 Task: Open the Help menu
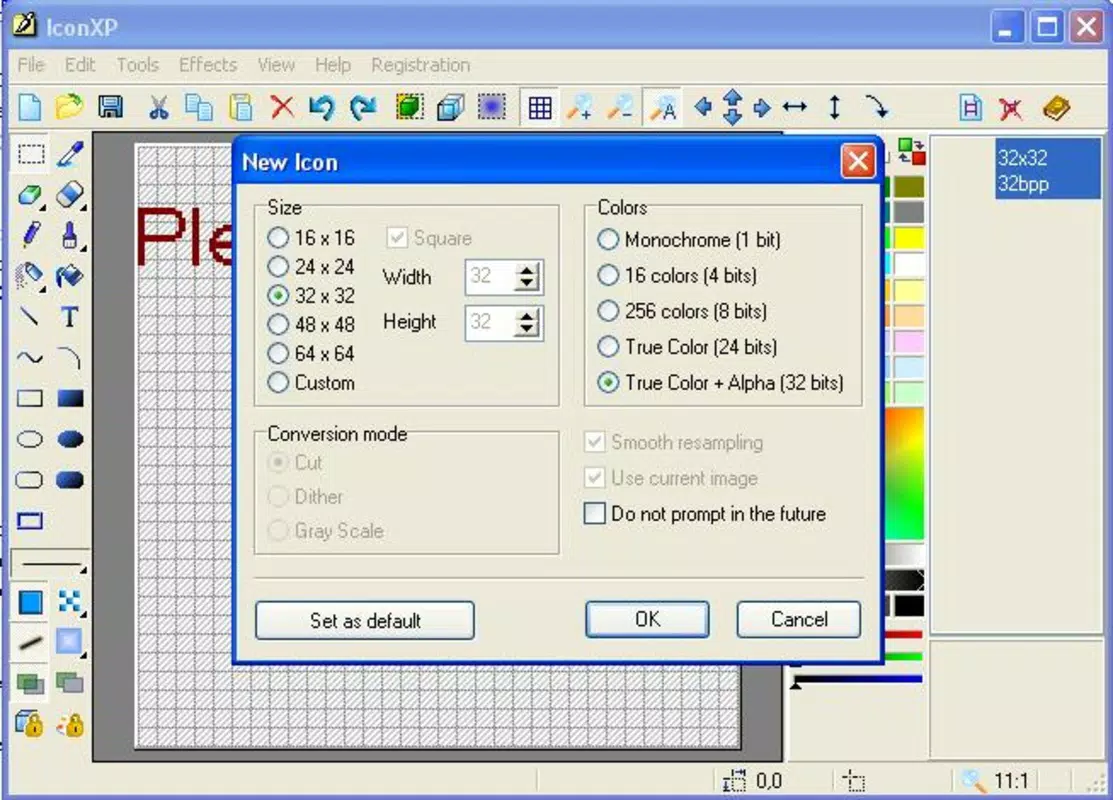(x=333, y=65)
